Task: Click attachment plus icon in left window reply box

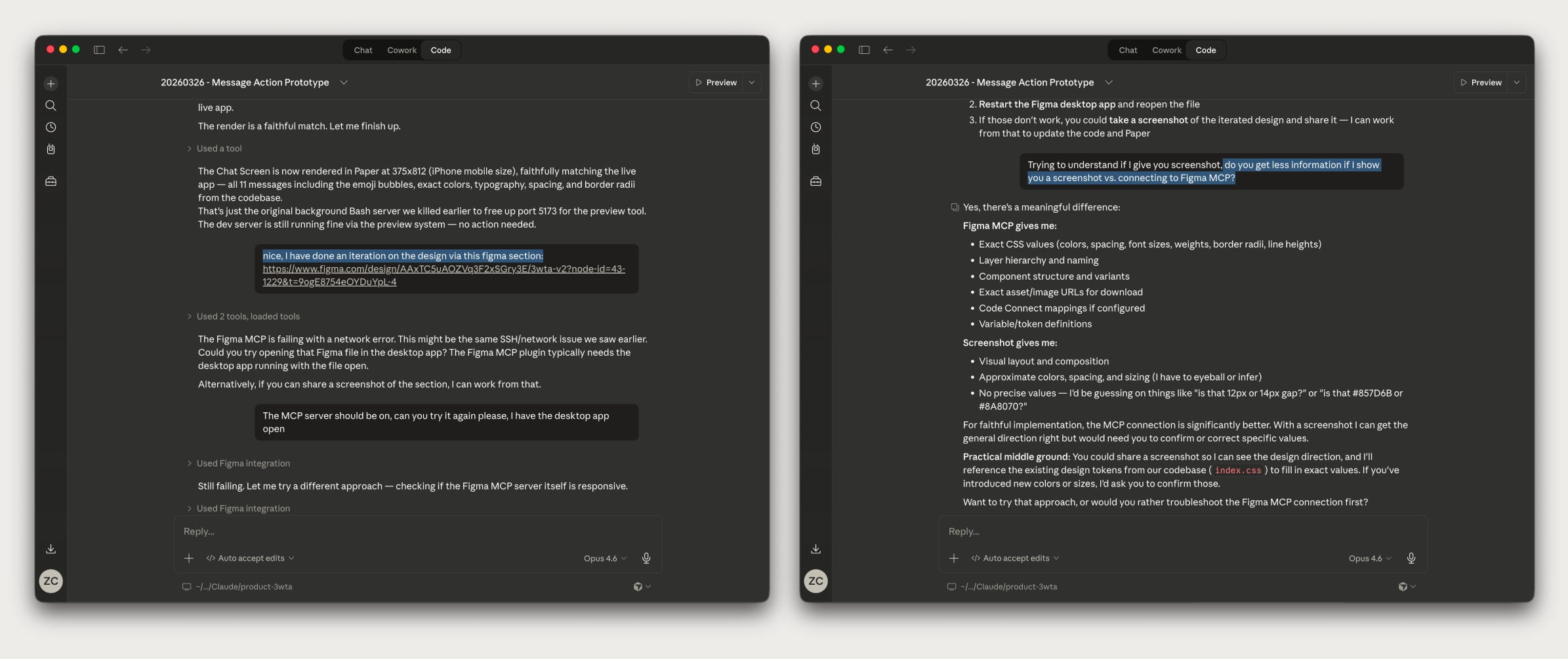Action: 189,558
